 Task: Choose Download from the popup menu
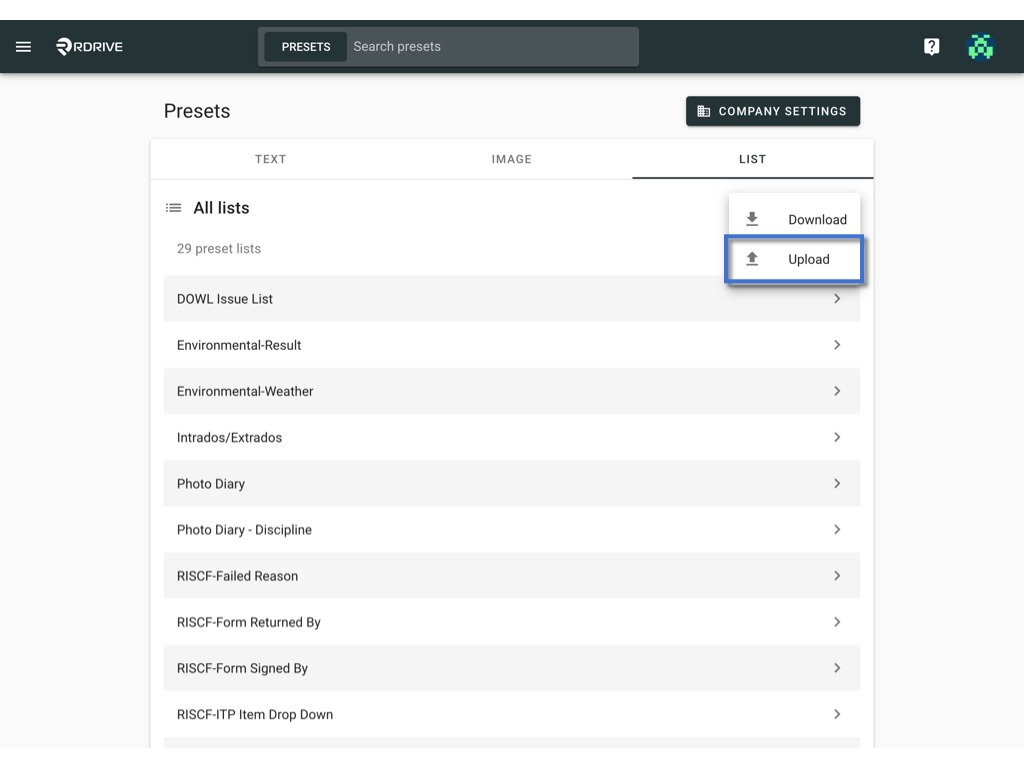point(794,219)
